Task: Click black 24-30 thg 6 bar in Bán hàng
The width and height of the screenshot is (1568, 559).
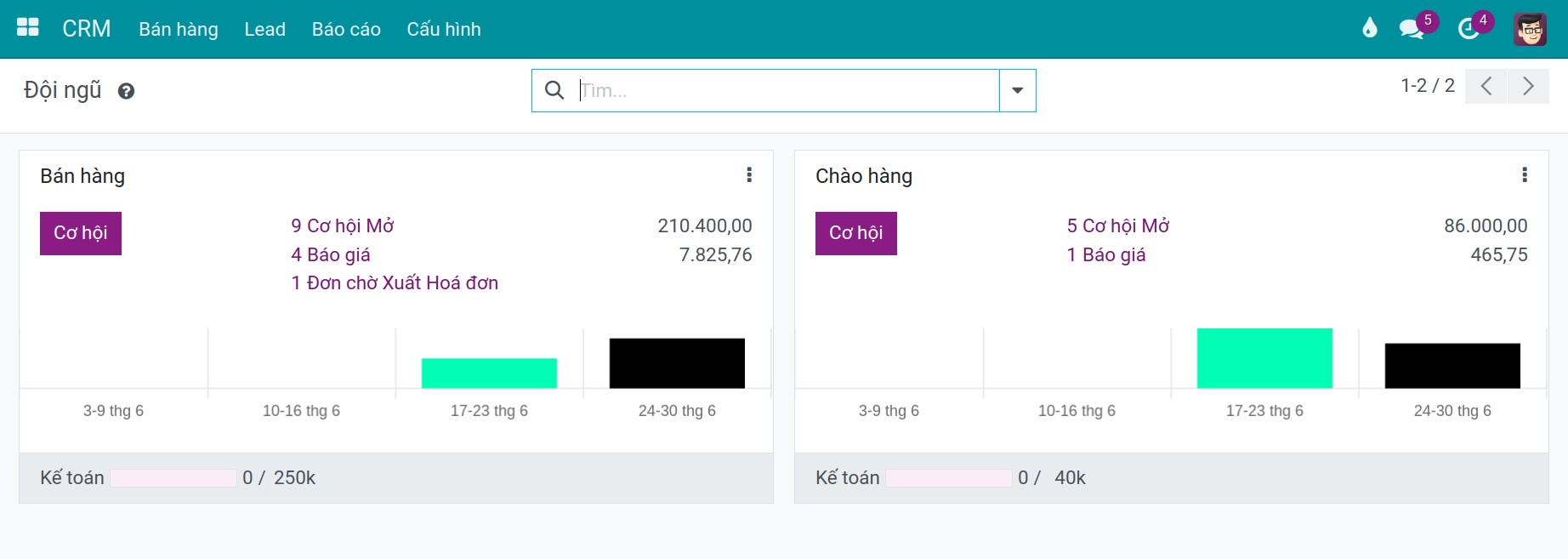Action: coord(677,363)
